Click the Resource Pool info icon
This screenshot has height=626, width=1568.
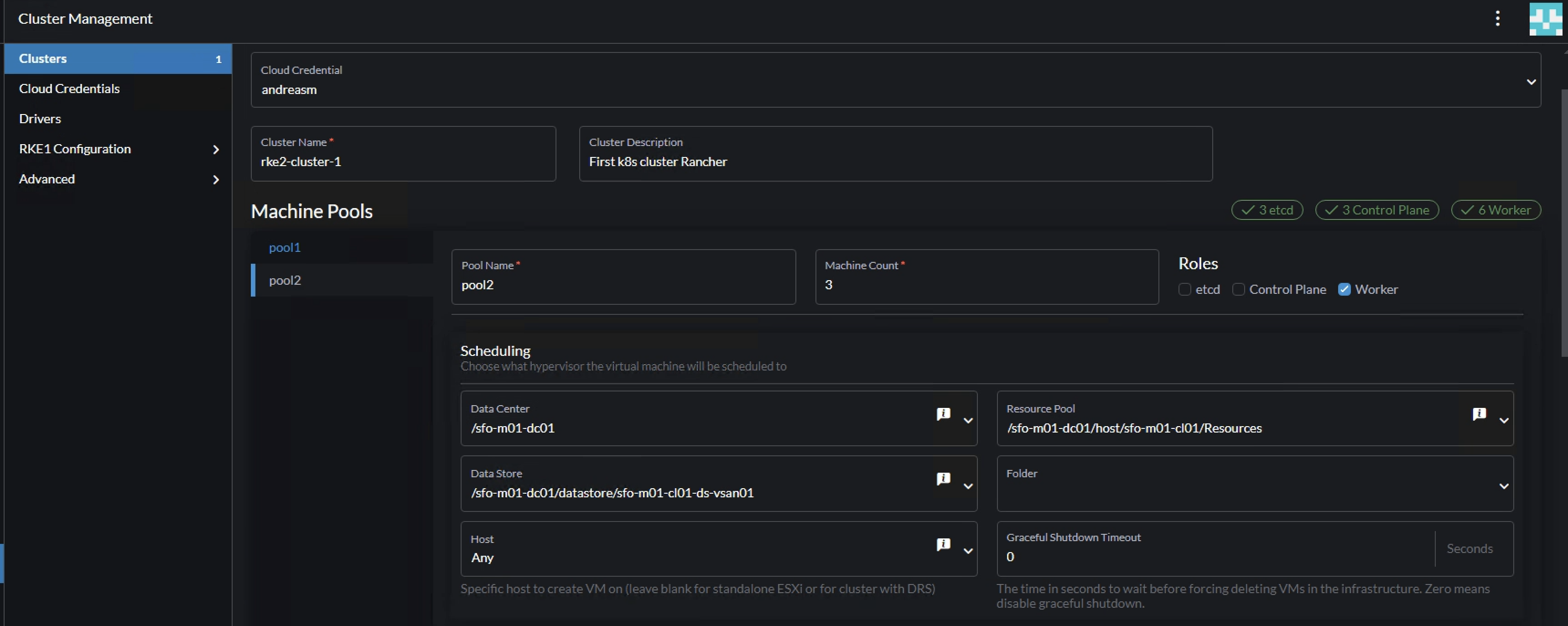1479,414
